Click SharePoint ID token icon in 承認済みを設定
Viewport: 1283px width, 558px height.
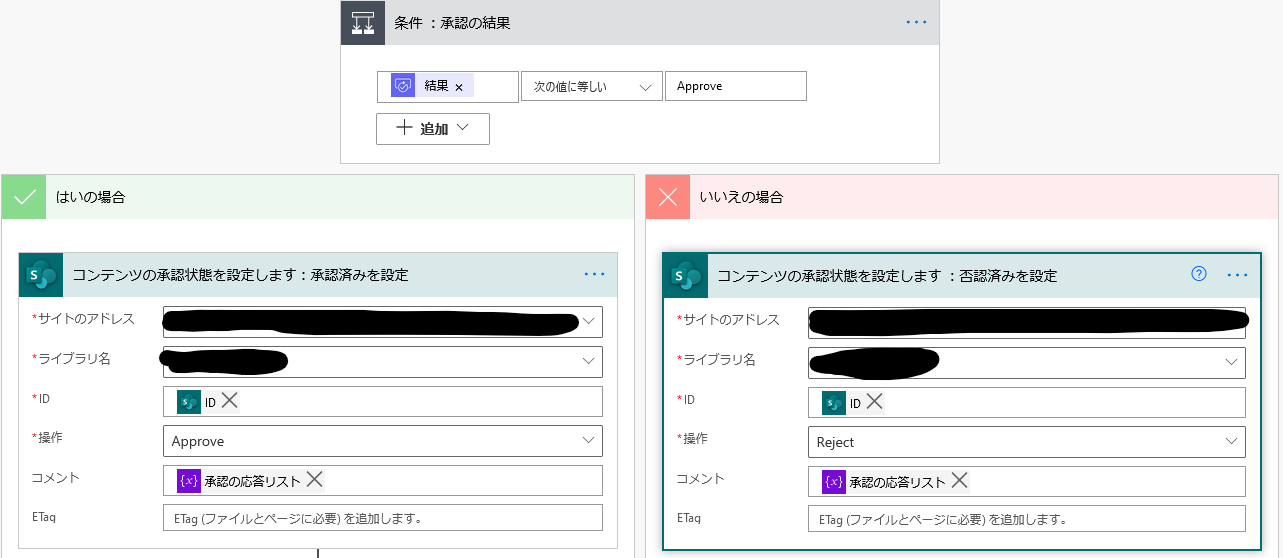pyautogui.click(x=189, y=402)
